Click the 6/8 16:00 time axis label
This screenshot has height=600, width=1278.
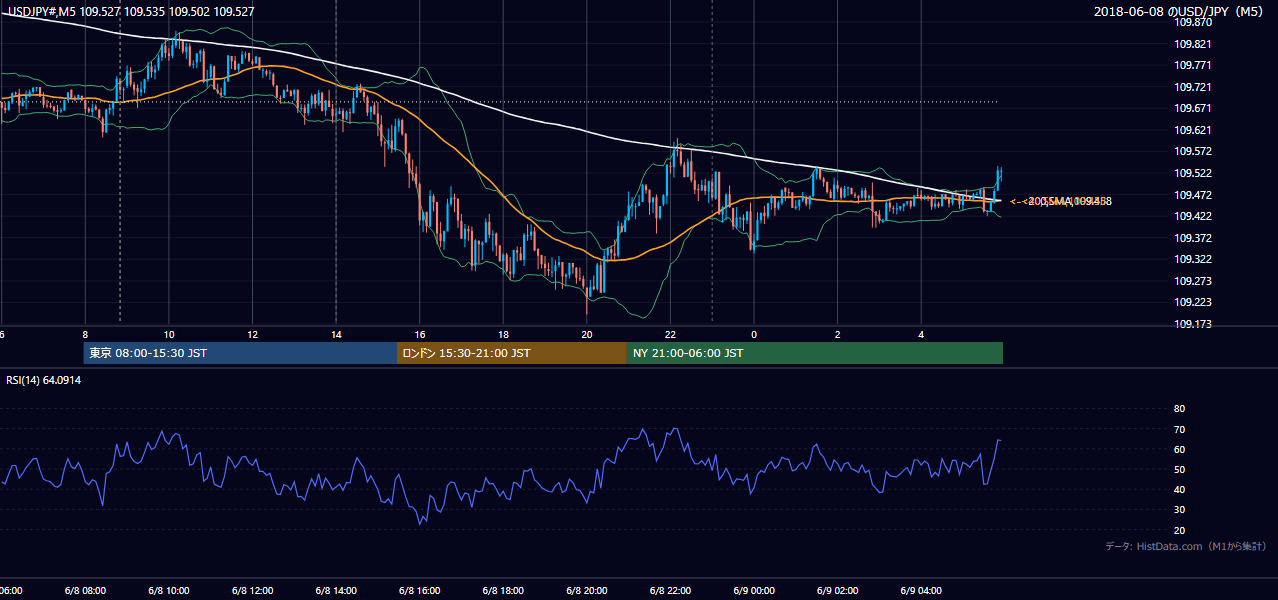click(419, 590)
